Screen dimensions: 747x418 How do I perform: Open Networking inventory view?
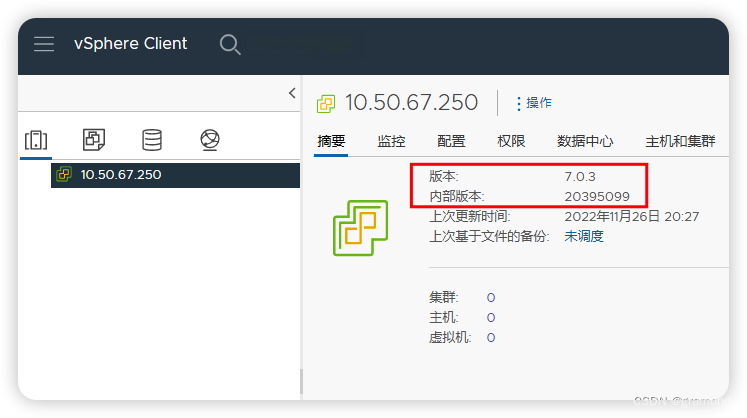[210, 140]
